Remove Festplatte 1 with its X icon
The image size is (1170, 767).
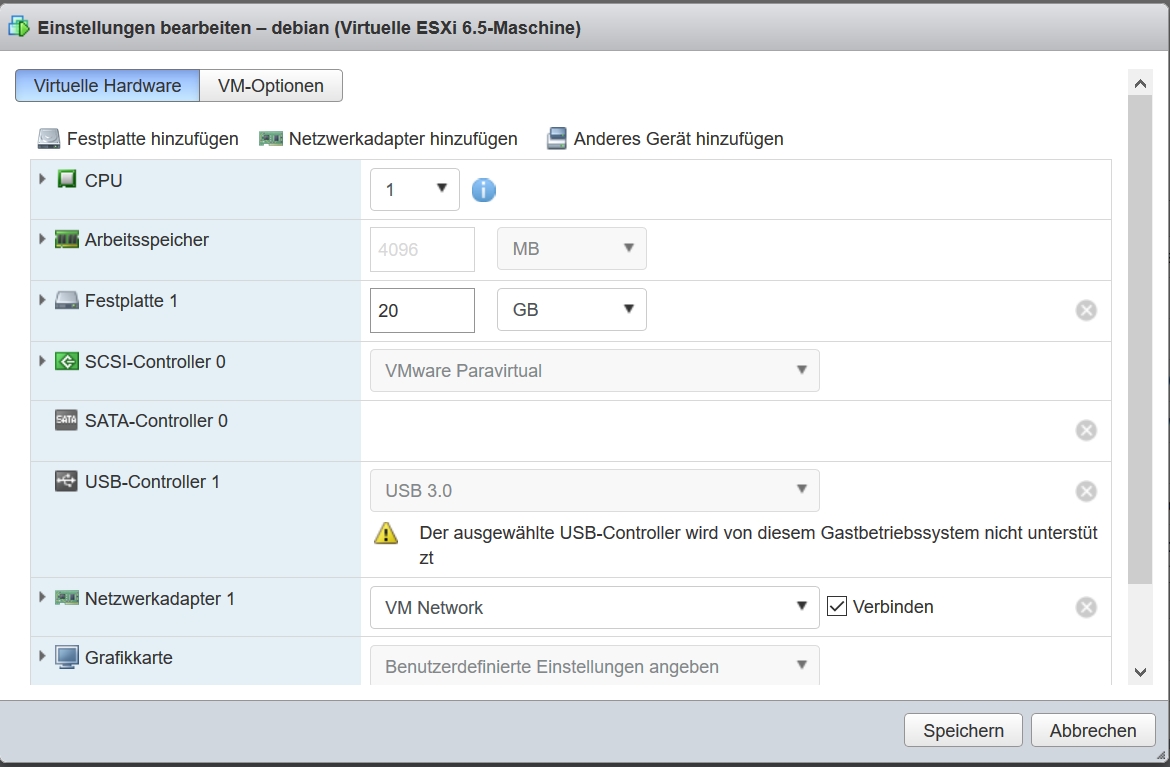click(x=1086, y=310)
